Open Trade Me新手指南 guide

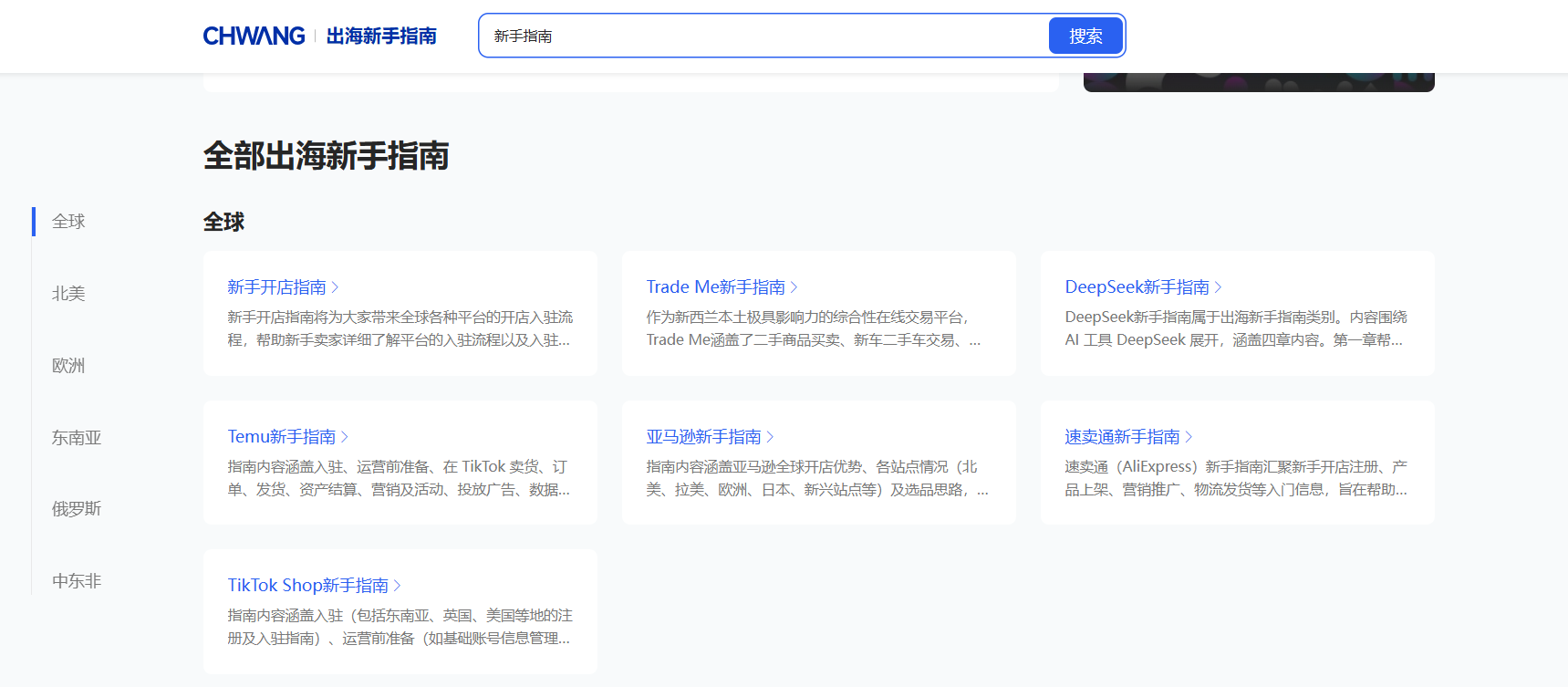coord(715,287)
